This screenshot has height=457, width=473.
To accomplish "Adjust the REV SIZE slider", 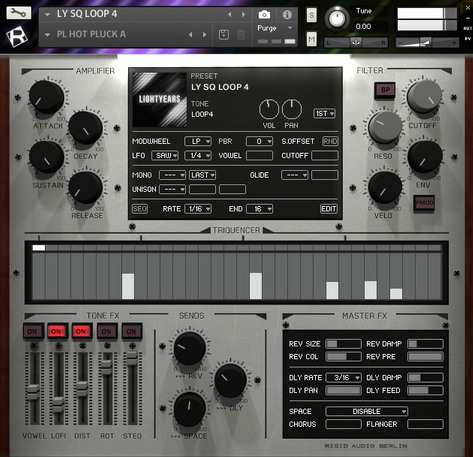I will (343, 344).
